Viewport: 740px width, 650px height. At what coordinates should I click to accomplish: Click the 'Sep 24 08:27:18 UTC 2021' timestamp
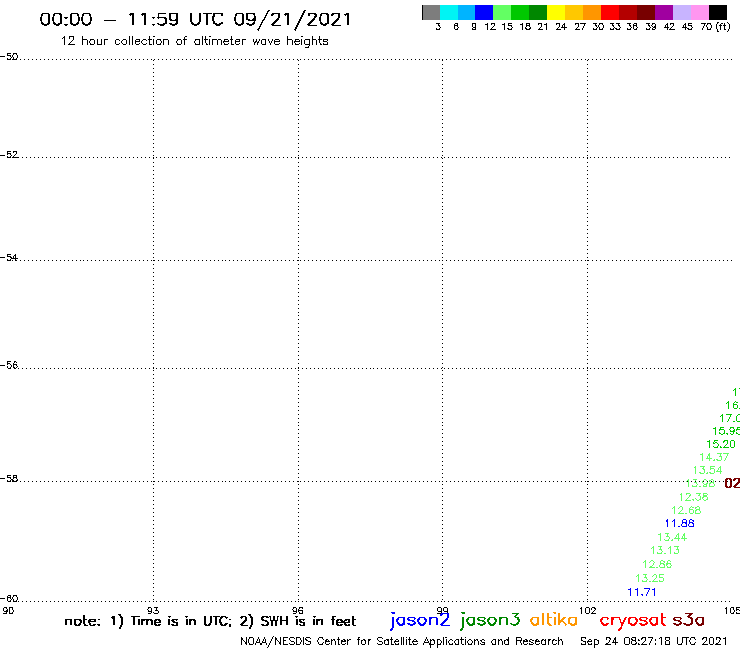[x=654, y=641]
